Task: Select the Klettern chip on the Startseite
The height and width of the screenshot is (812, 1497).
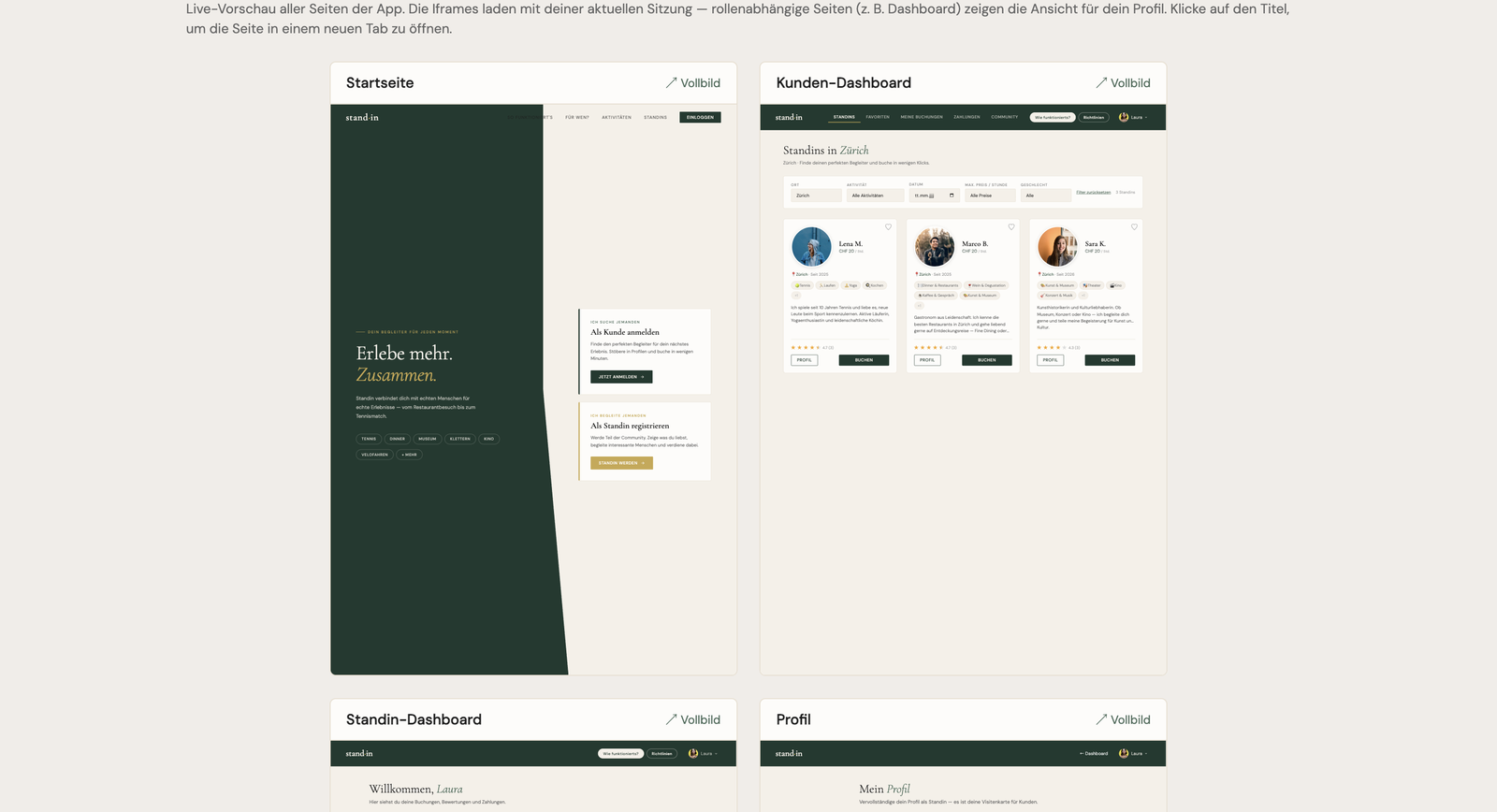Action: [459, 439]
